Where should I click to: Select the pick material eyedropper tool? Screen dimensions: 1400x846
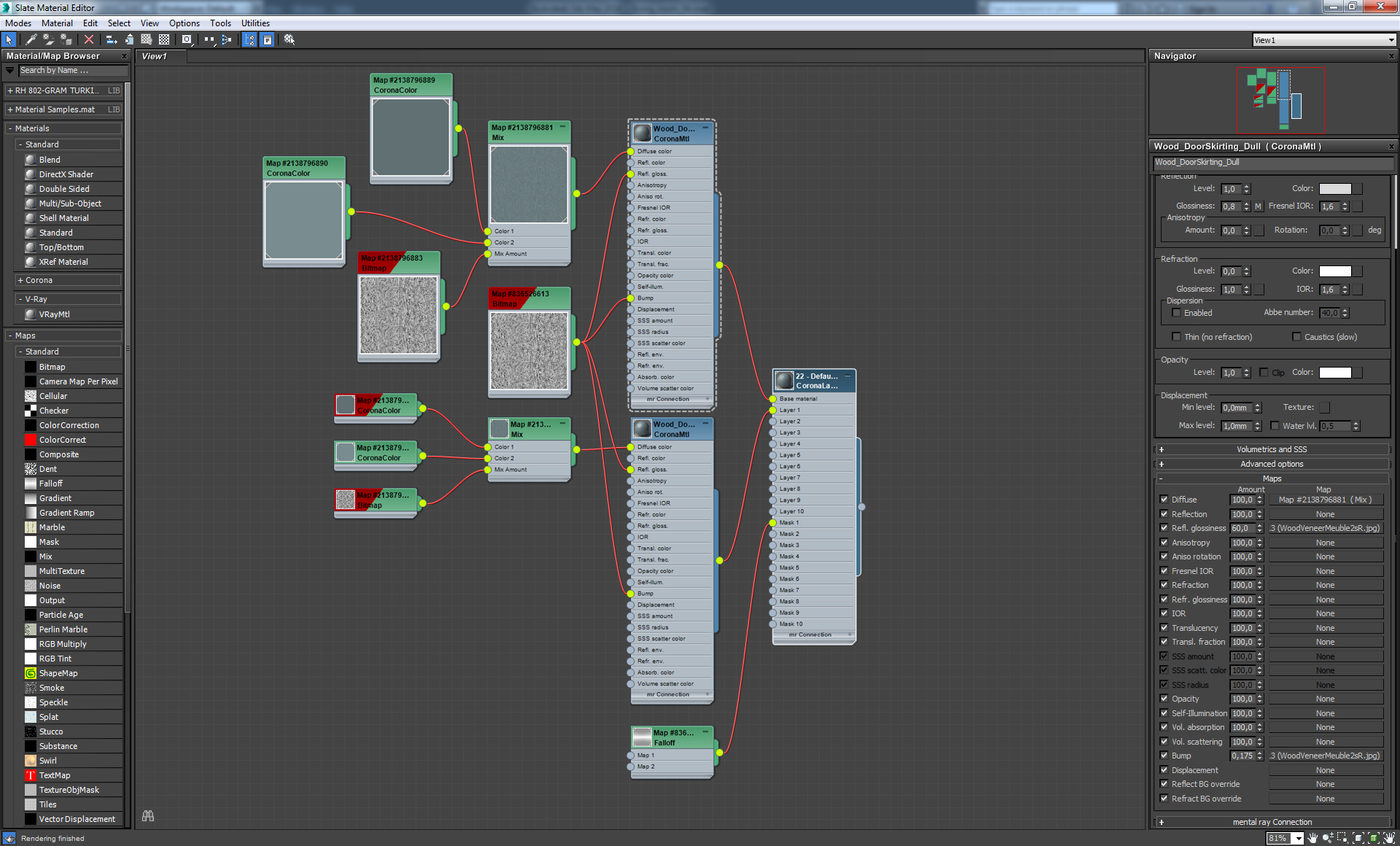pos(31,39)
